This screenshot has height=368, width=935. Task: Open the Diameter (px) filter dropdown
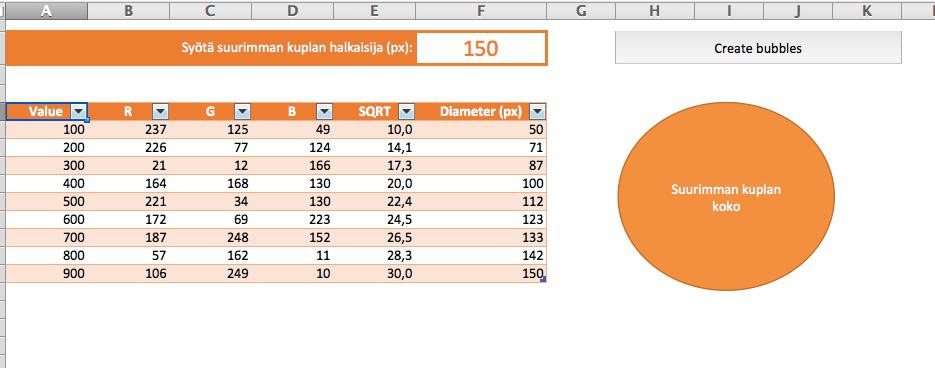pos(537,112)
